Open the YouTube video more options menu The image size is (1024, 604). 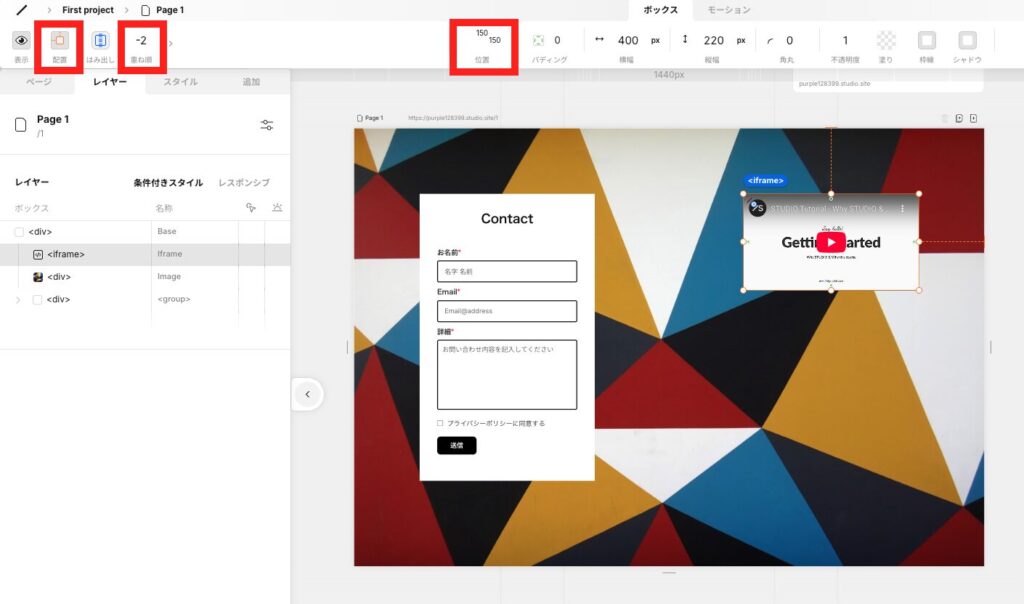903,208
